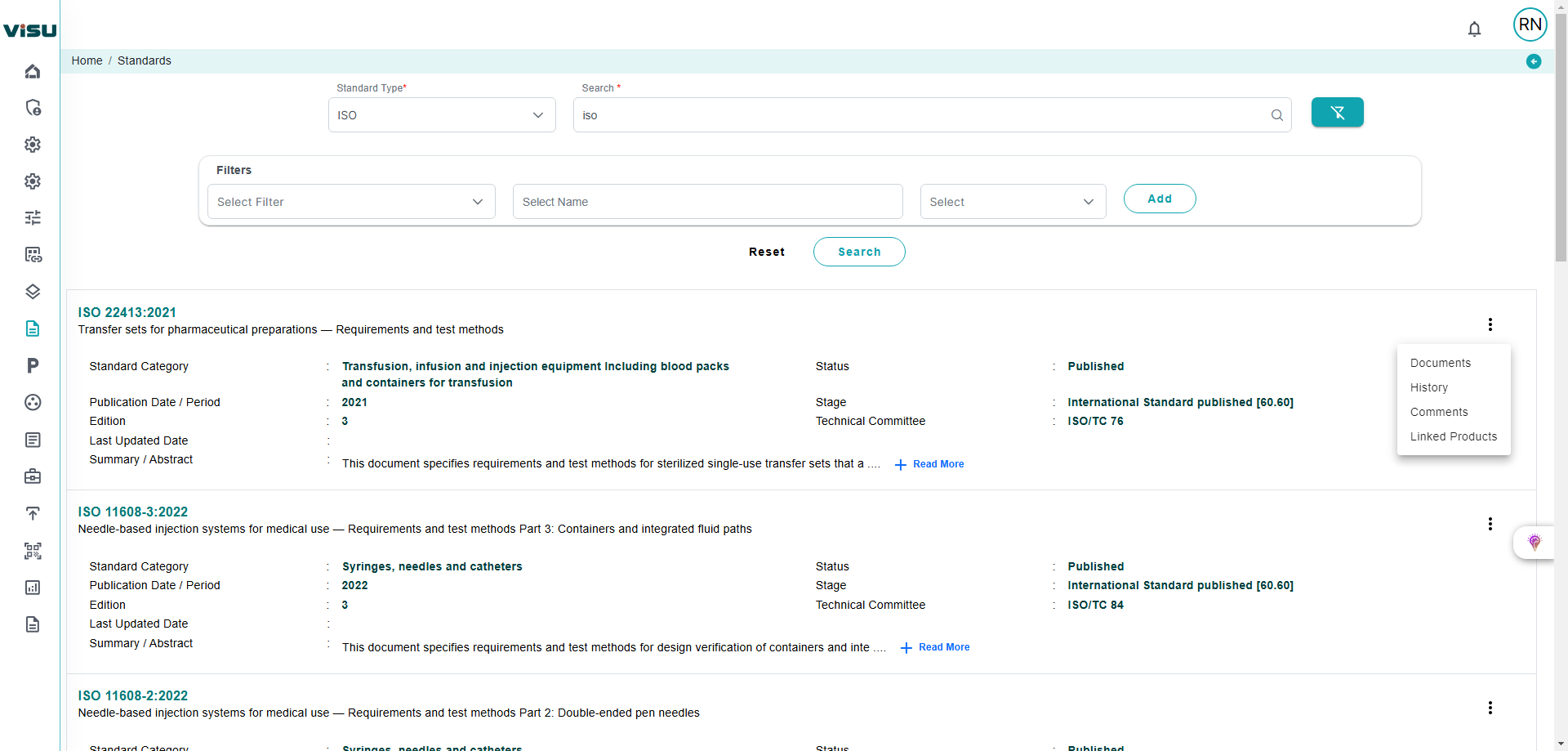Open the home icon in sidebar
The width and height of the screenshot is (1568, 751).
pos(33,71)
